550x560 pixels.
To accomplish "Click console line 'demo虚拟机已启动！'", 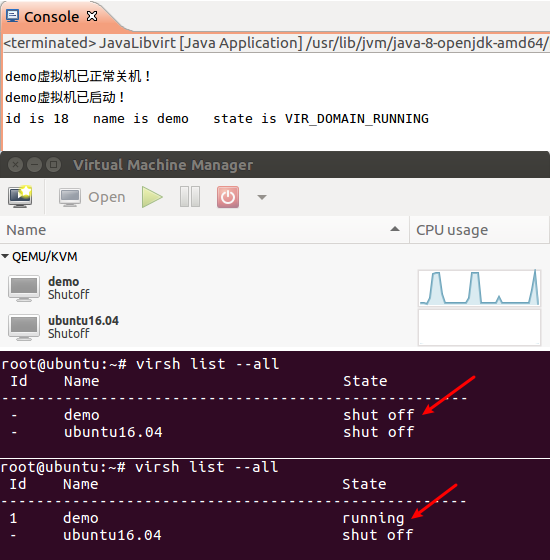I will click(x=65, y=97).
